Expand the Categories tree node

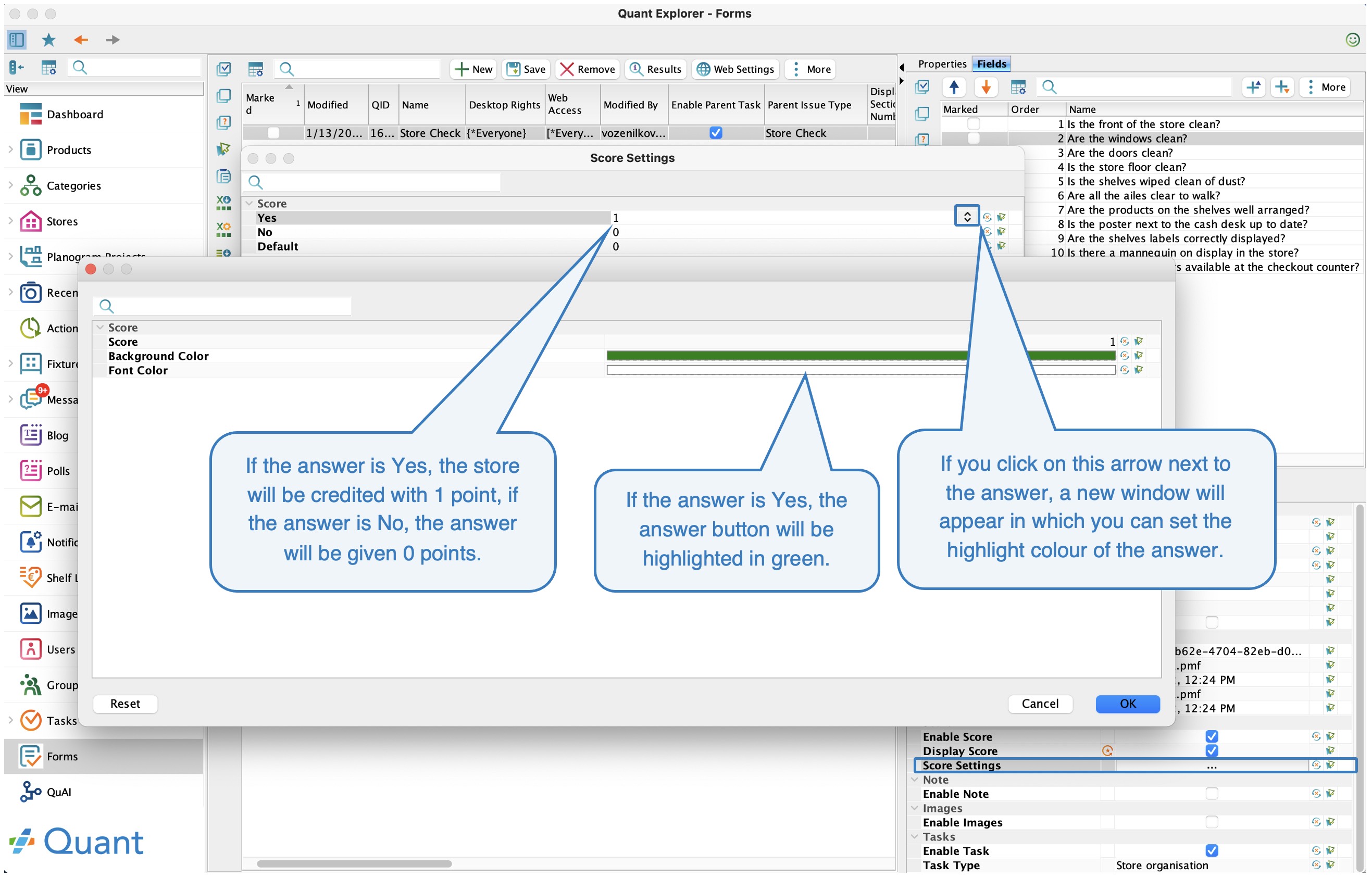[x=10, y=185]
